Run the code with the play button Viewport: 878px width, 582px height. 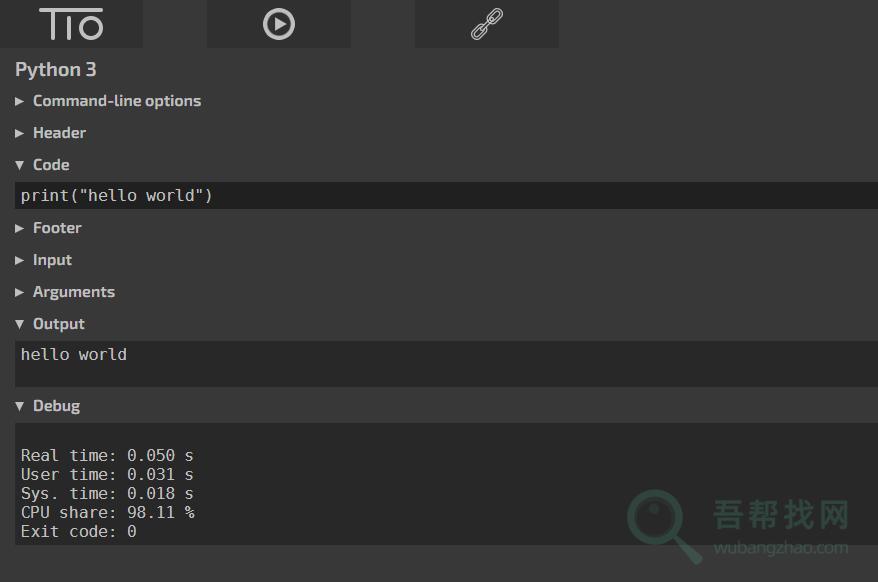tap(279, 24)
